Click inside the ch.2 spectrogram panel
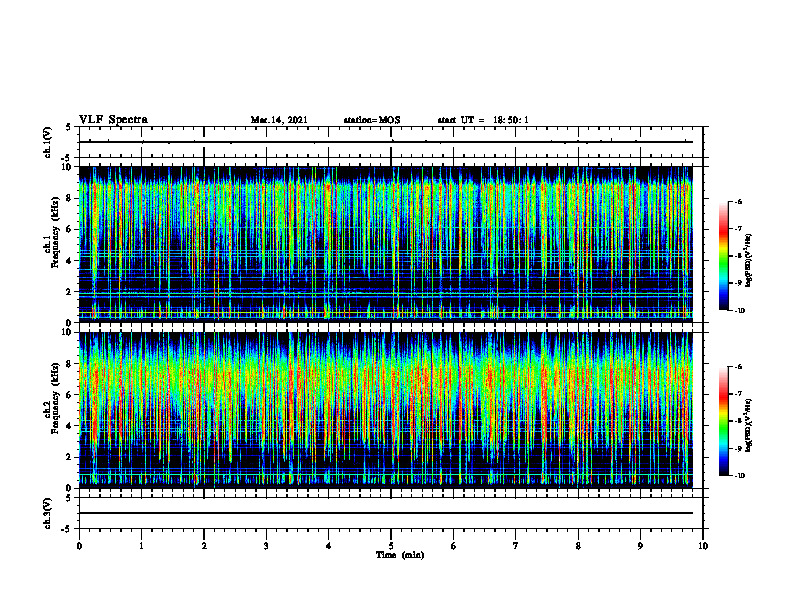792x612 pixels. click(386, 410)
